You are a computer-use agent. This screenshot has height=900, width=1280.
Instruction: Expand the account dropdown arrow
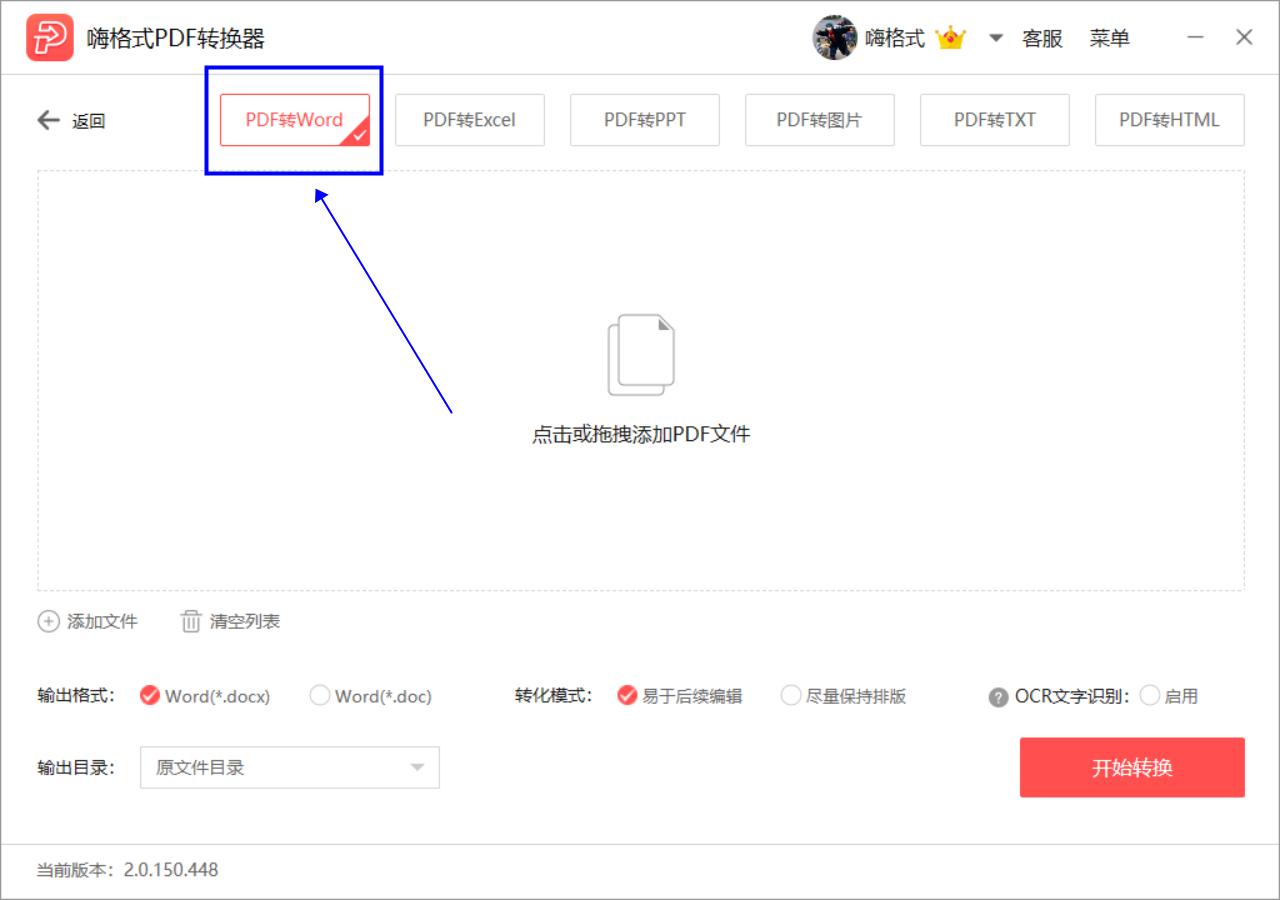(995, 38)
